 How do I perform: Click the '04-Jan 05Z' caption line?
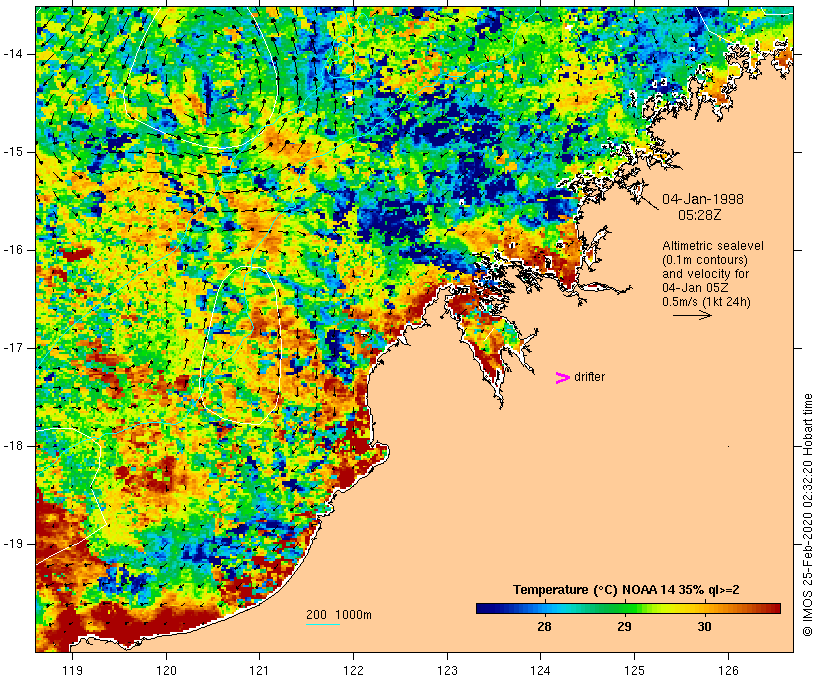tap(695, 288)
